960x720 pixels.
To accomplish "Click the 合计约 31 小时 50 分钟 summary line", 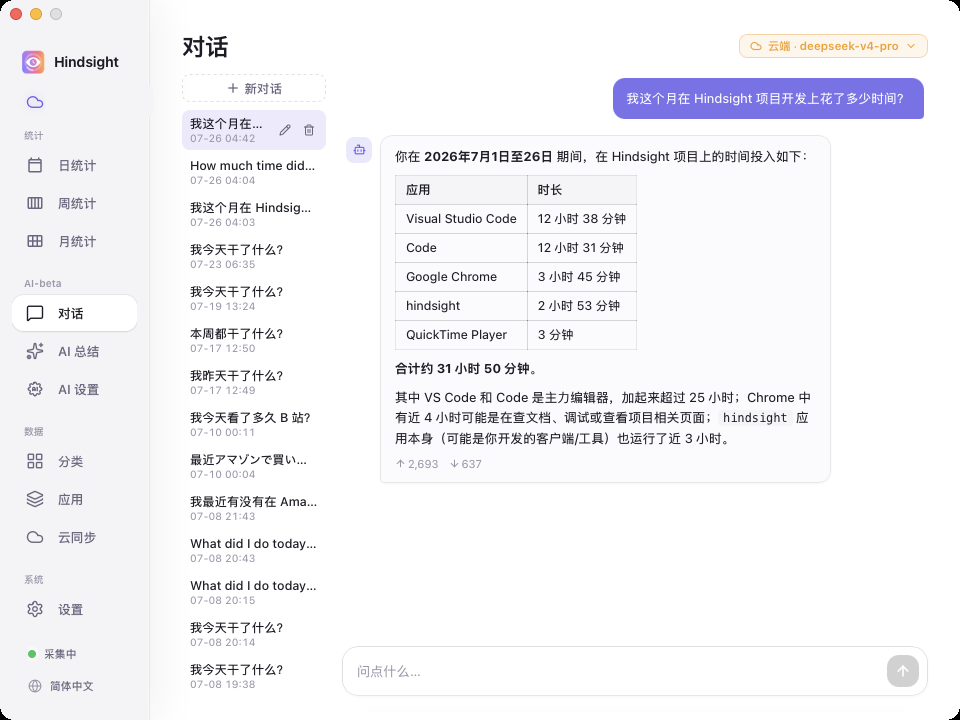I will [x=467, y=369].
